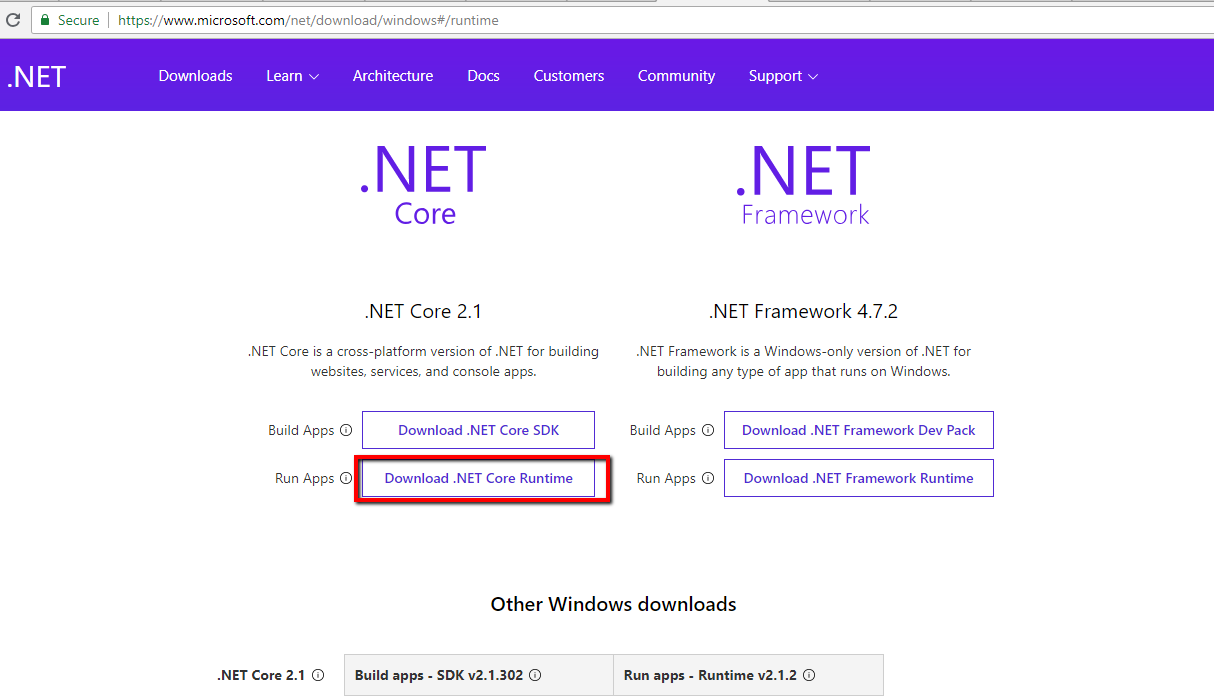Screen dimensions: 1214x696
Task: Open the Docs menu item
Action: click(x=483, y=75)
